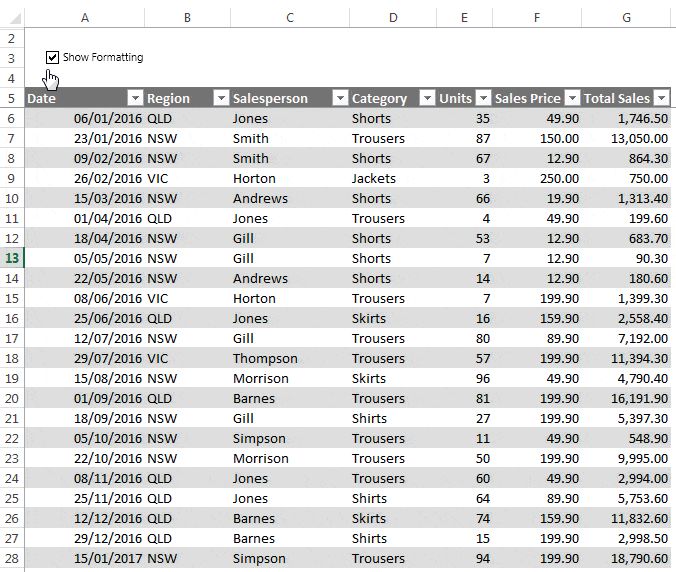The height and width of the screenshot is (572, 676).
Task: Select Andrews cell in row 10
Action: pyautogui.click(x=290, y=198)
